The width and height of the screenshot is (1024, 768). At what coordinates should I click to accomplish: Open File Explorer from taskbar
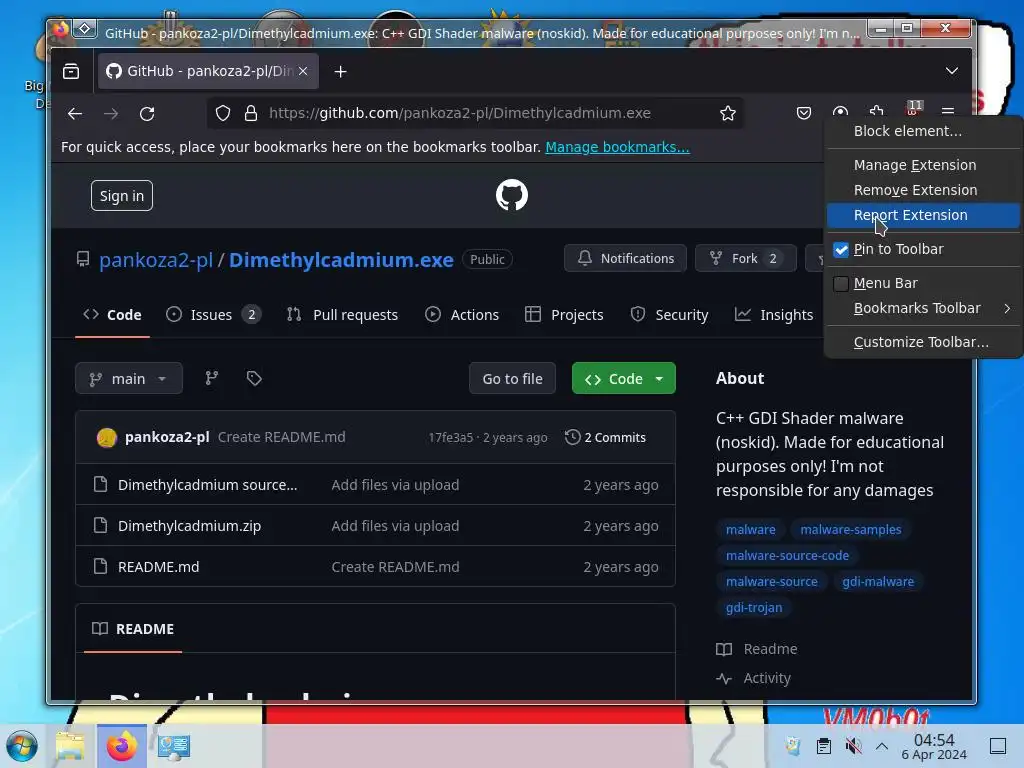[x=70, y=746]
